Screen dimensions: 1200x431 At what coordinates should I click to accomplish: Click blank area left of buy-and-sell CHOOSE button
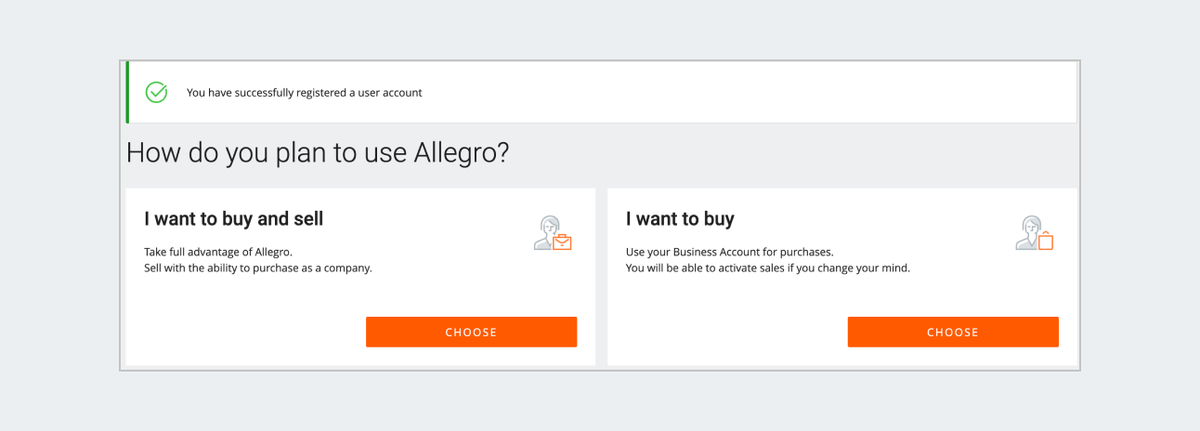coord(250,332)
